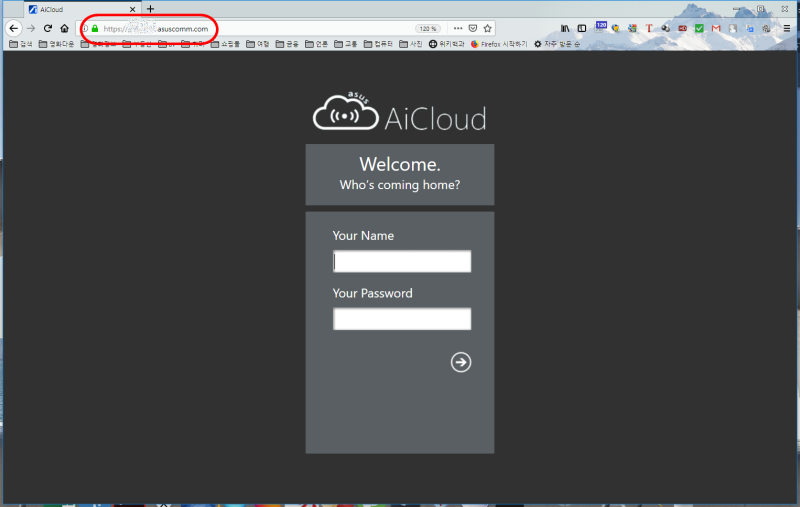Screen dimensions: 800x507
Task: Click the Your Password input field
Action: pos(402,319)
